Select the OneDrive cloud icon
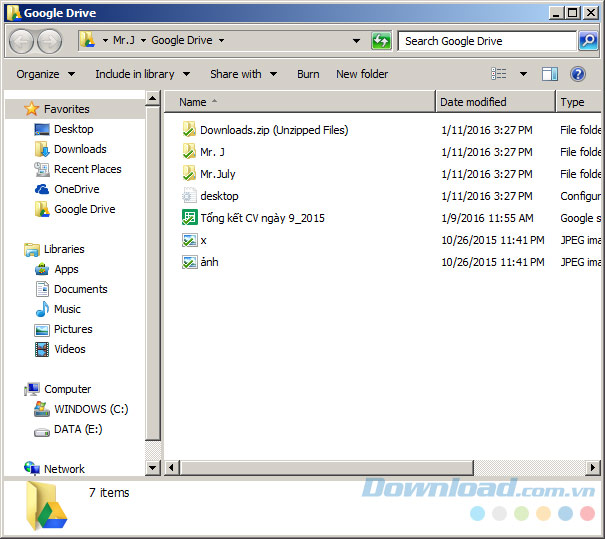The image size is (605, 539). point(42,189)
